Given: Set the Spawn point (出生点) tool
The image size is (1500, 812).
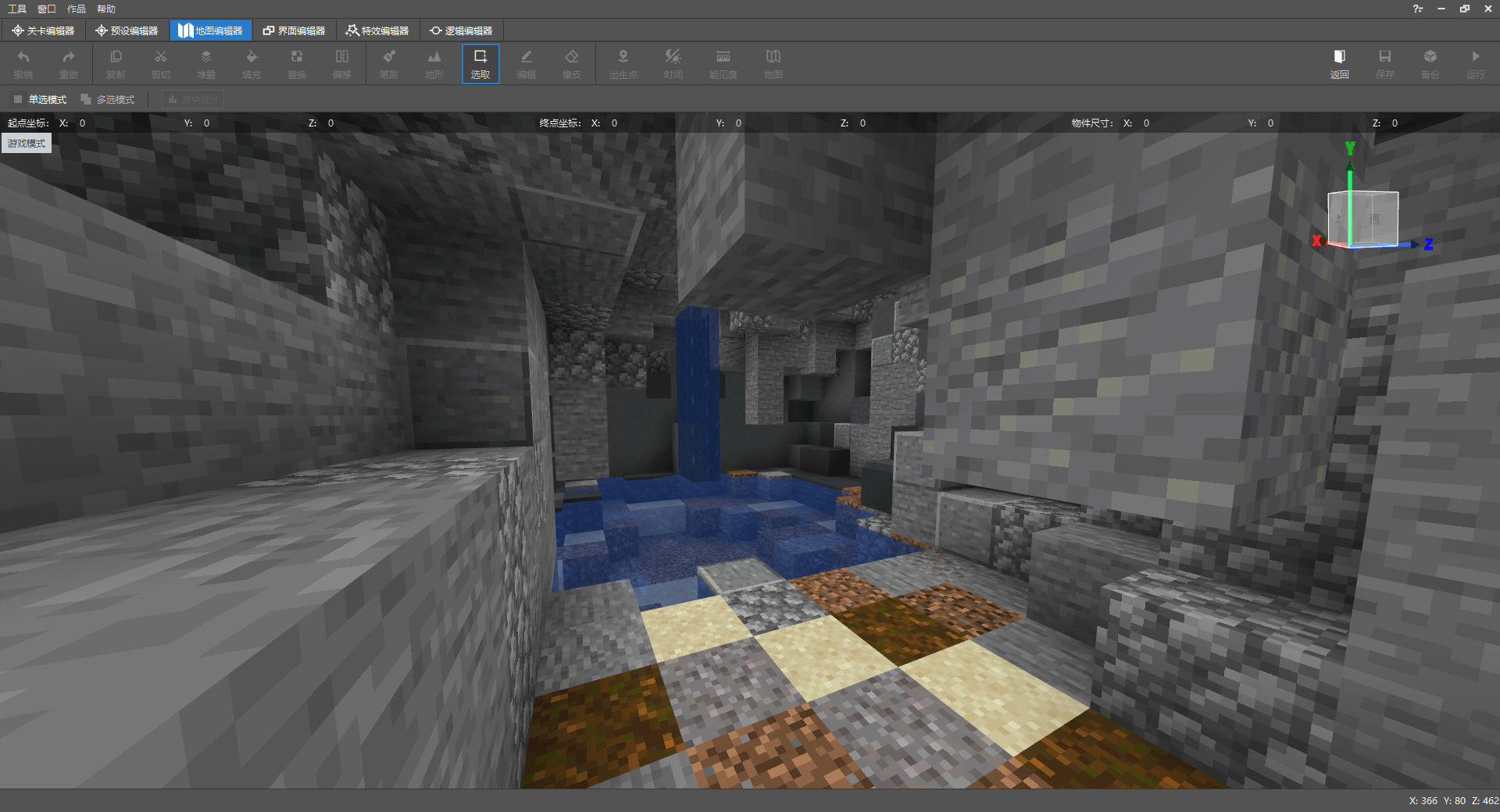Looking at the screenshot, I should click(x=623, y=63).
